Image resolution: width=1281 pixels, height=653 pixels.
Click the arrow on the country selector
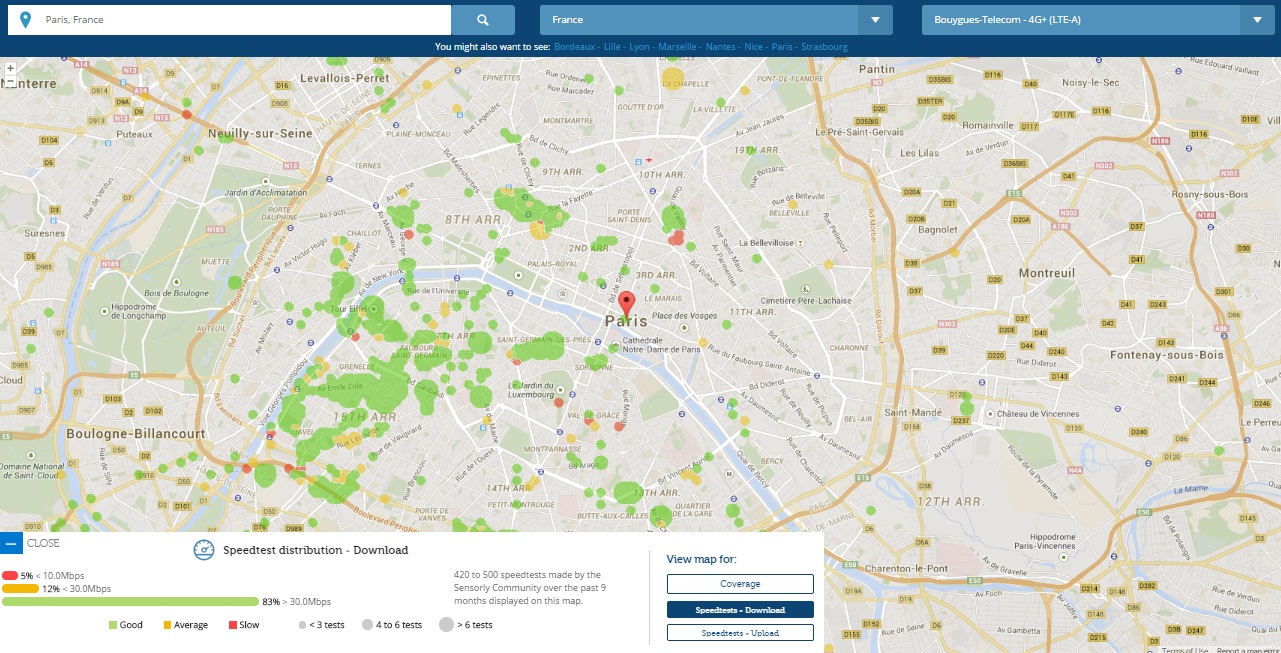(x=875, y=20)
